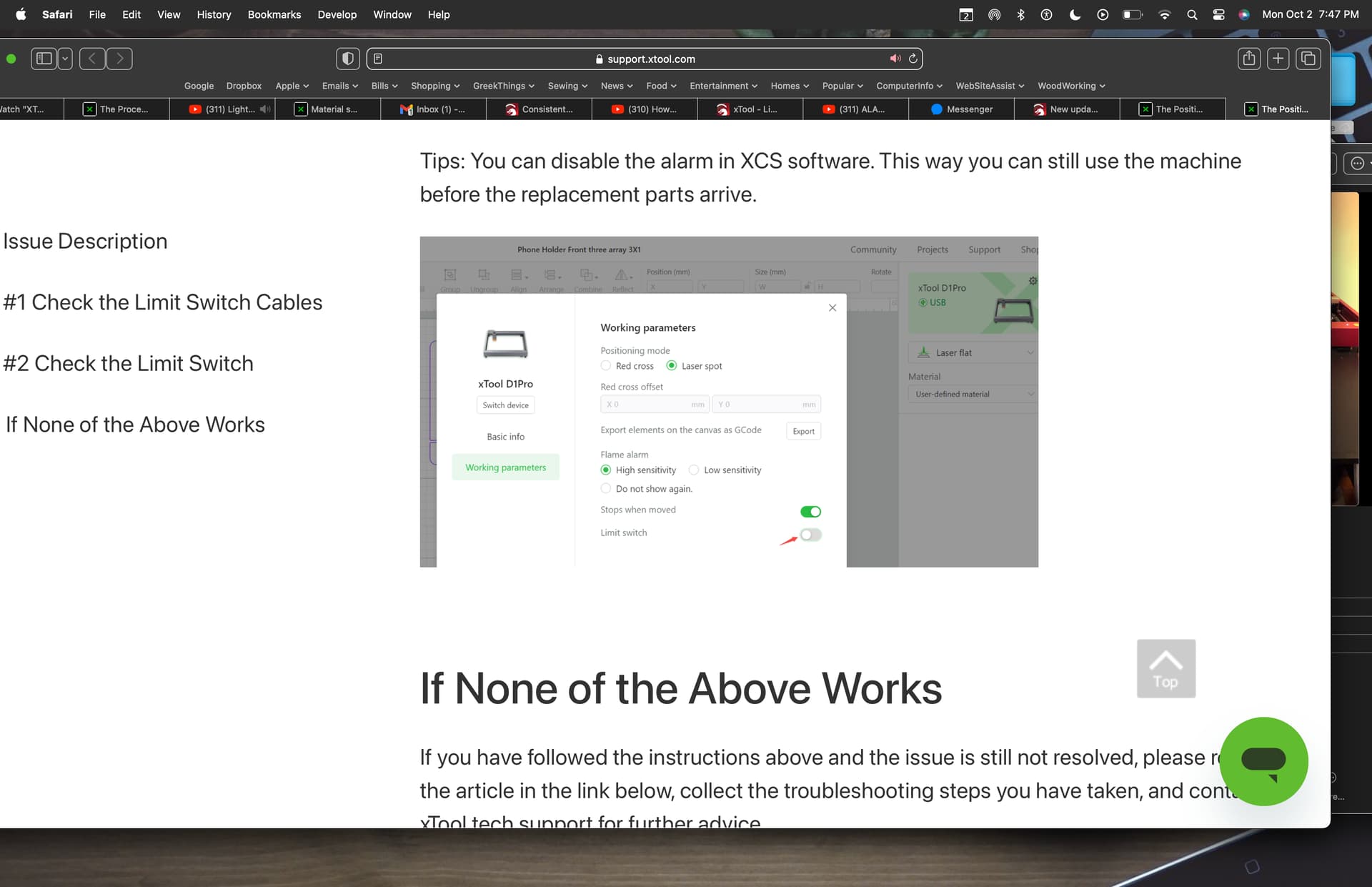1372x887 pixels.
Task: Show the tab overview
Action: 1308,59
